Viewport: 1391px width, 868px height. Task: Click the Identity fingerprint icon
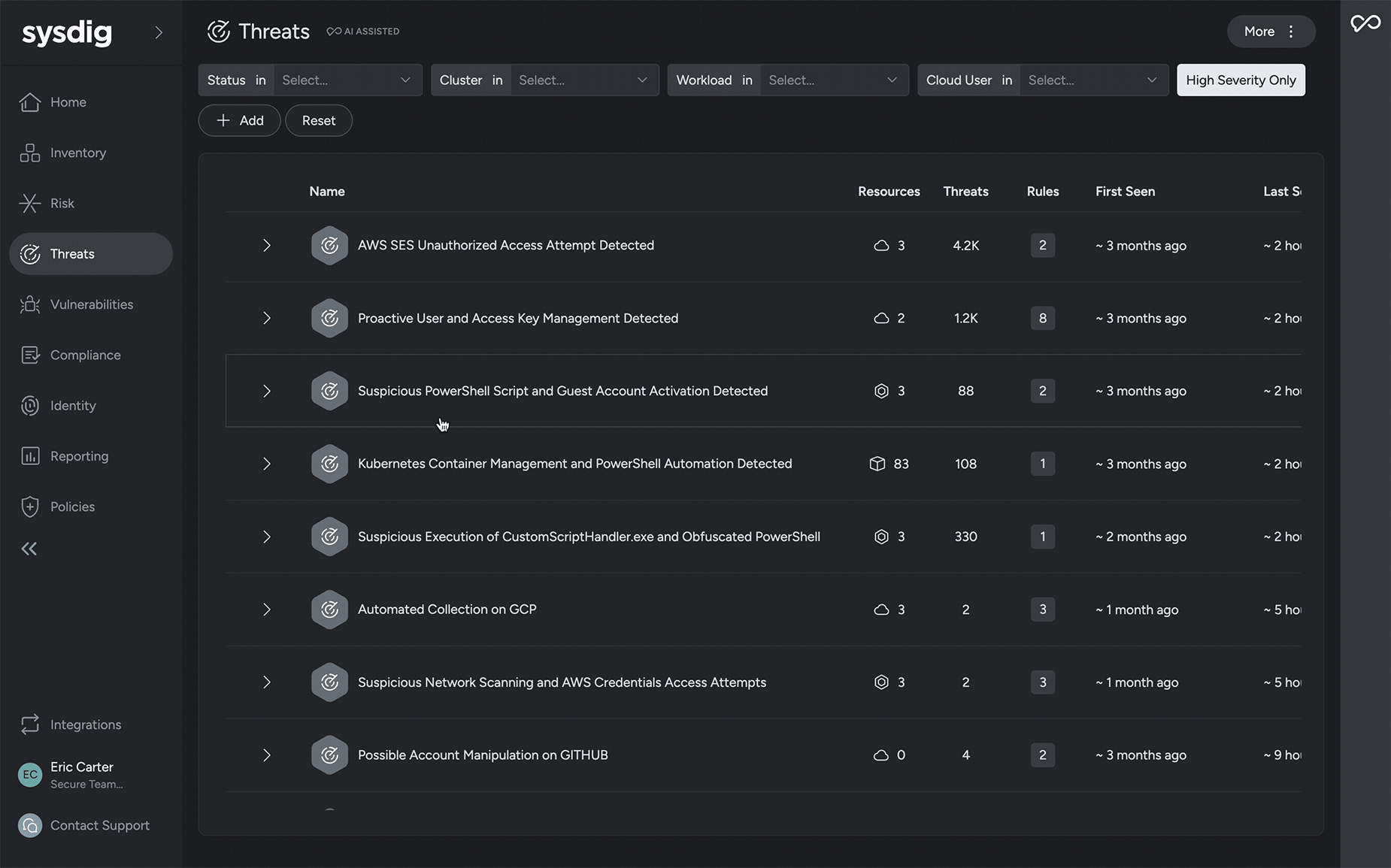30,406
